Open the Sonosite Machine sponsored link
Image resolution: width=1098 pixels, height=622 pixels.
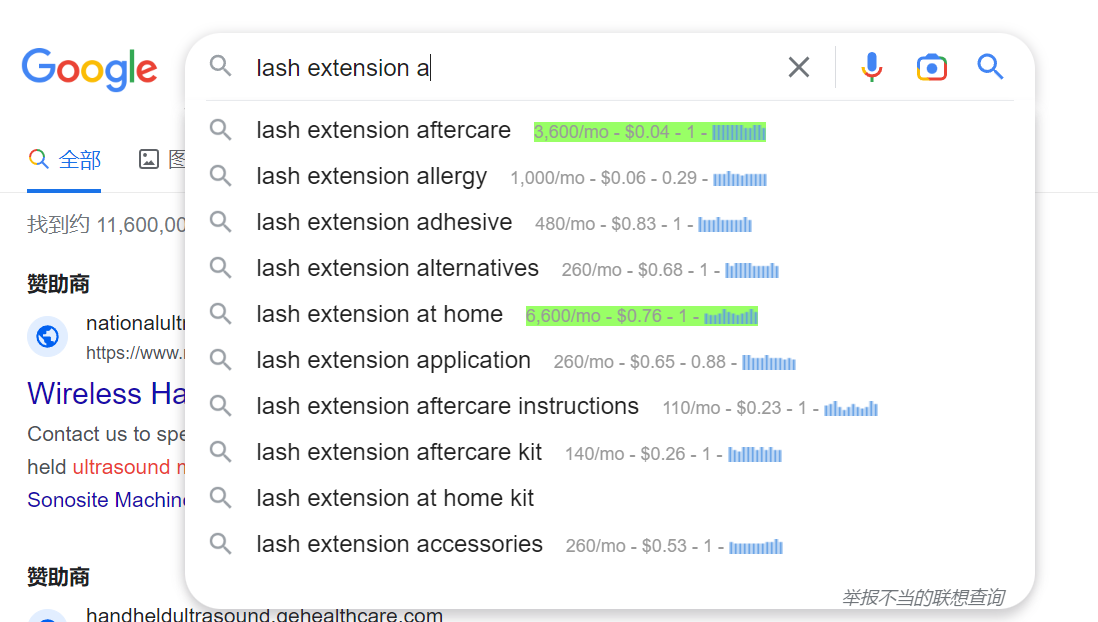pyautogui.click(x=106, y=499)
